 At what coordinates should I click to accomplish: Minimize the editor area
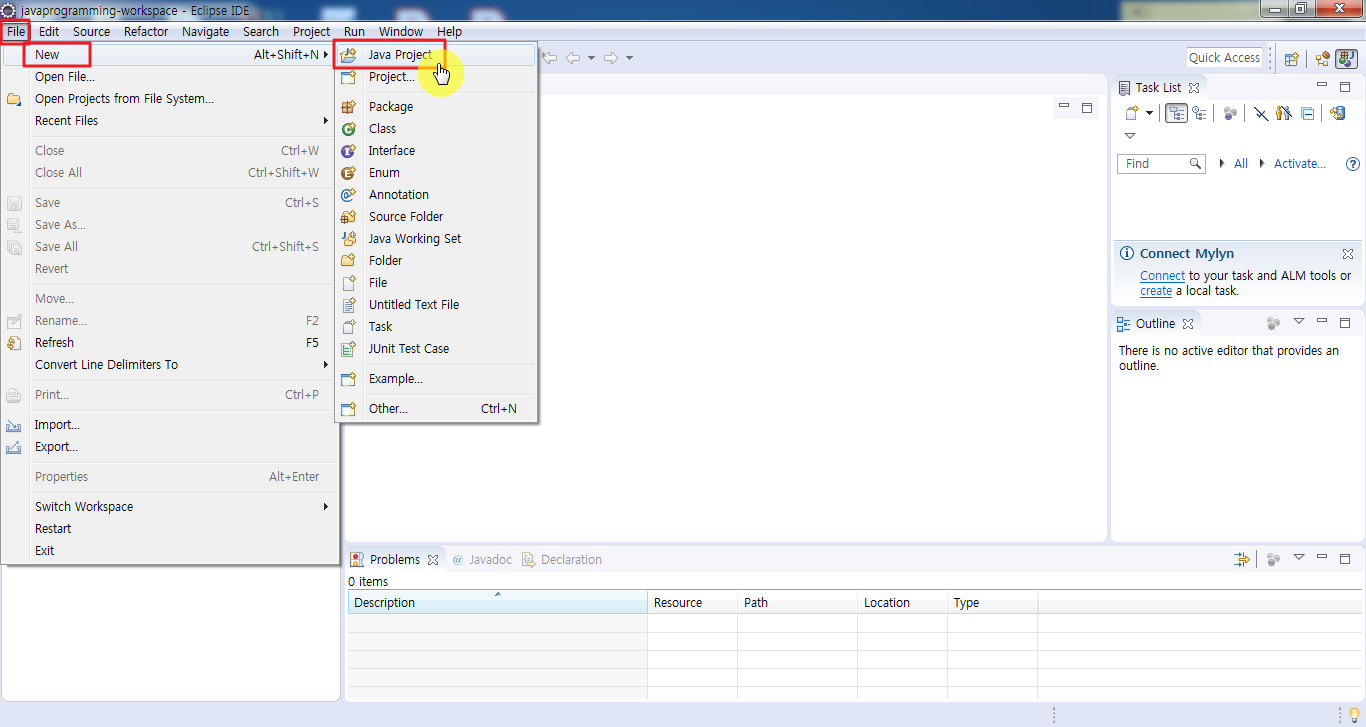pyautogui.click(x=1064, y=107)
